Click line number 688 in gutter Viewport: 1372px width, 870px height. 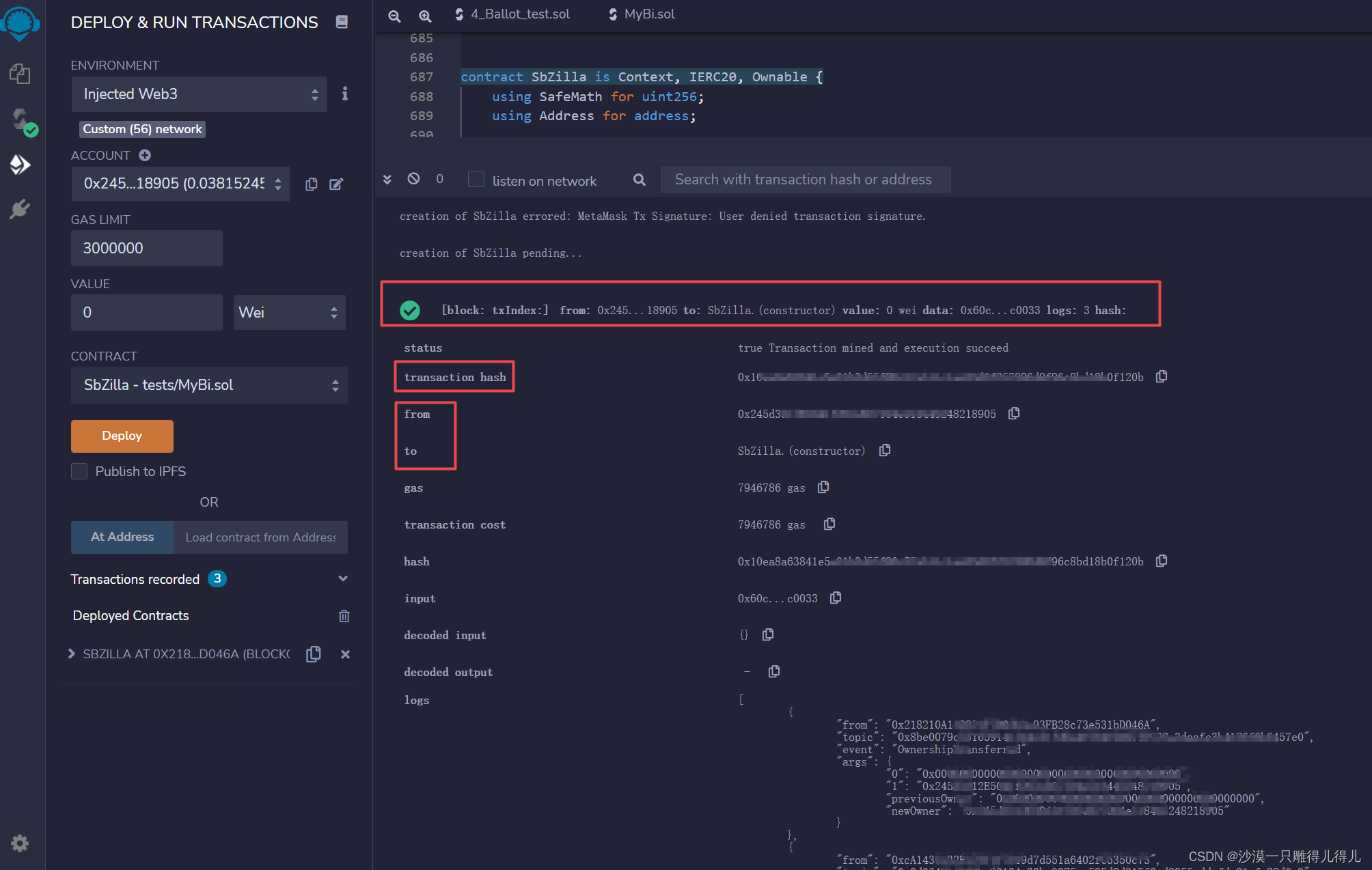(421, 97)
